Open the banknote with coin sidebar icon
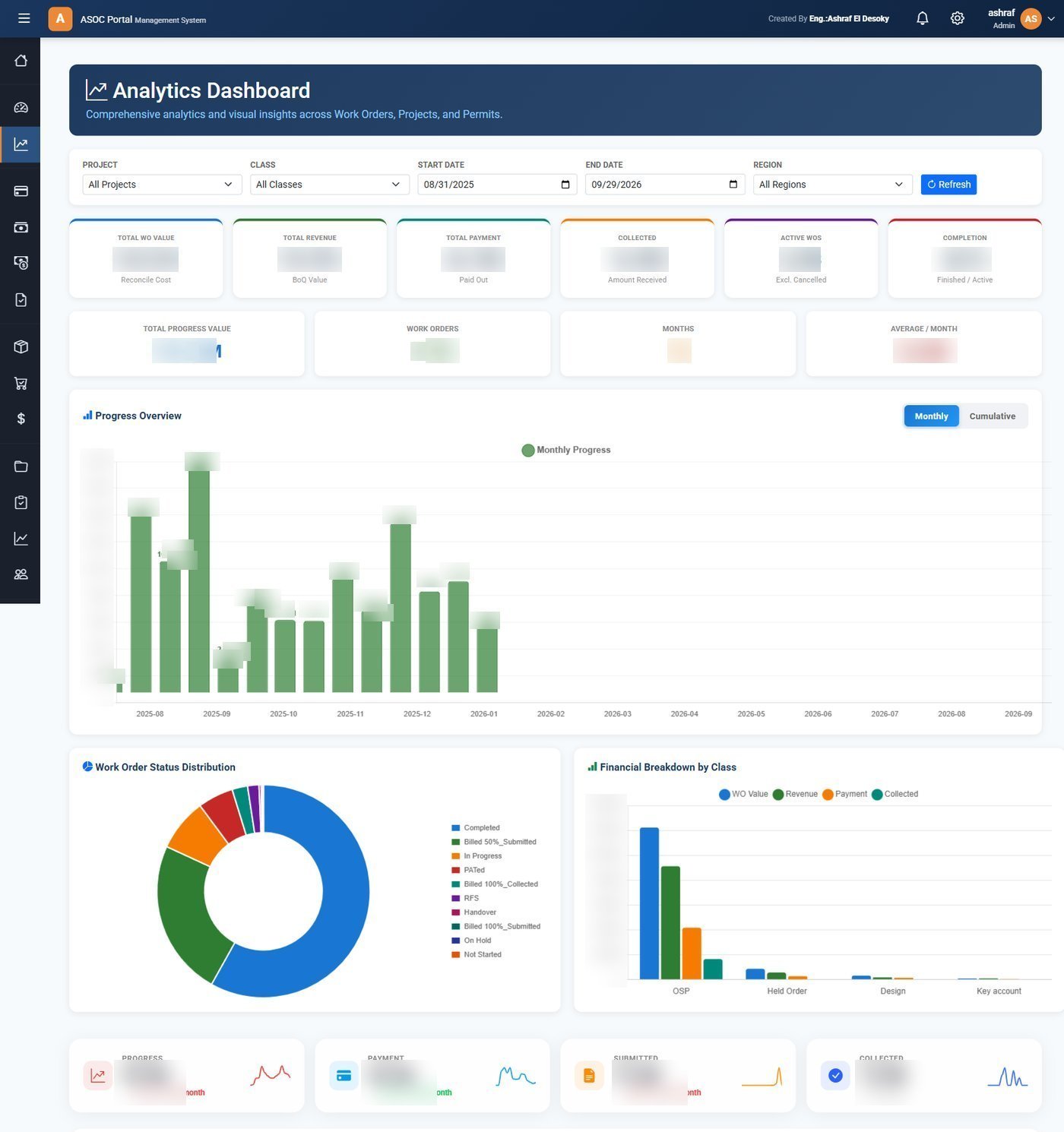 tap(21, 263)
